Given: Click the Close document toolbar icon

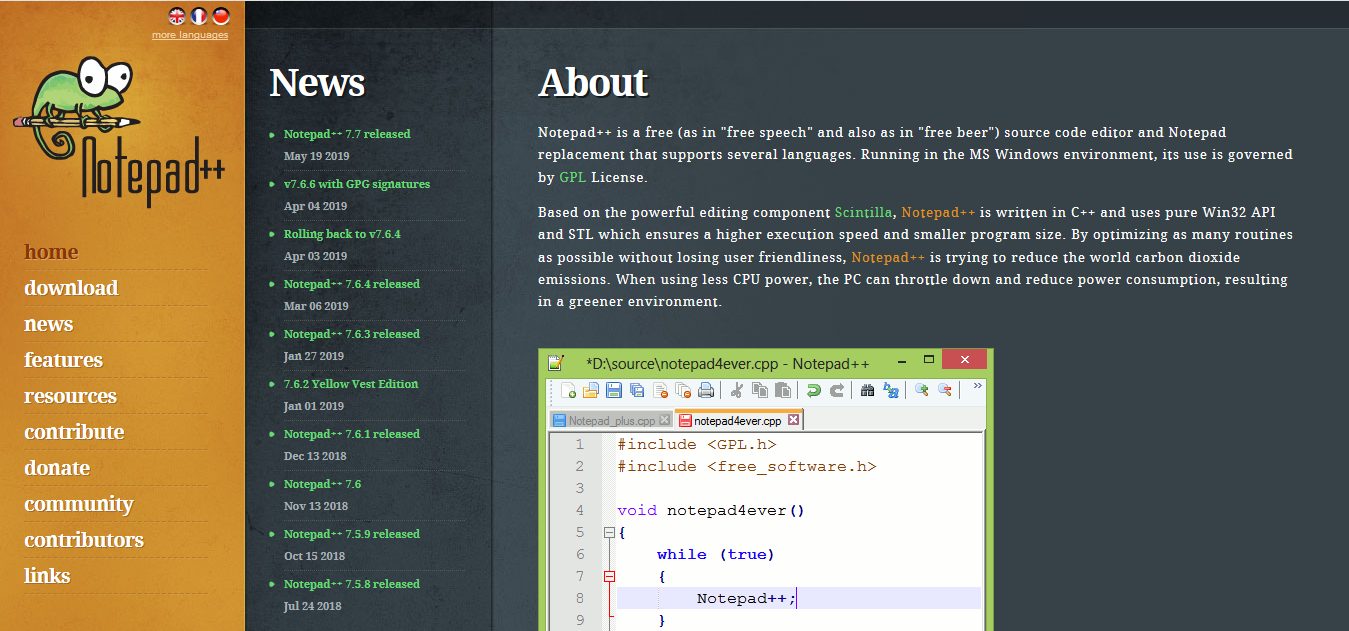Looking at the screenshot, I should (660, 390).
